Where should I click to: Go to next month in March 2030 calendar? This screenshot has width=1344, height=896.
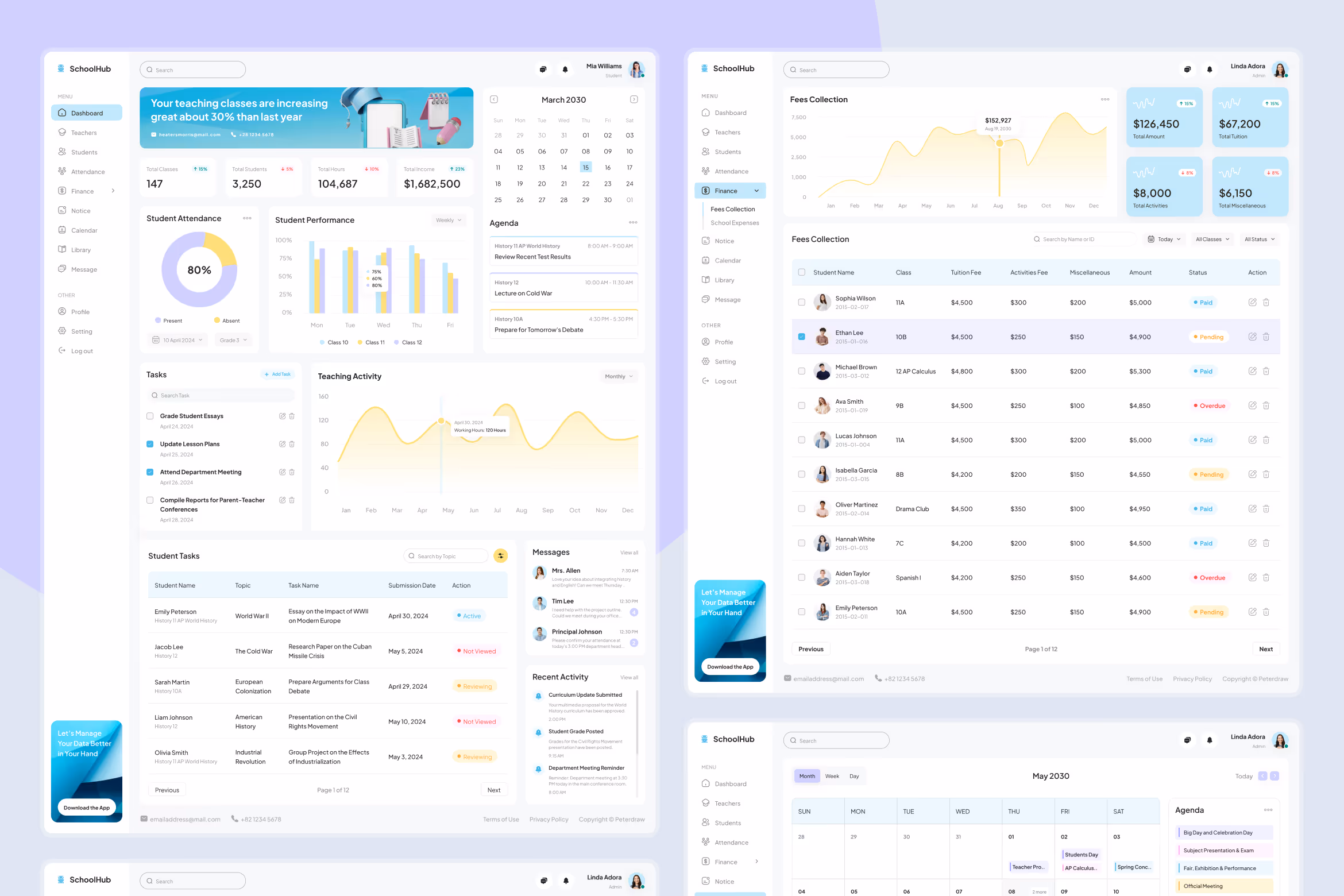pyautogui.click(x=634, y=99)
